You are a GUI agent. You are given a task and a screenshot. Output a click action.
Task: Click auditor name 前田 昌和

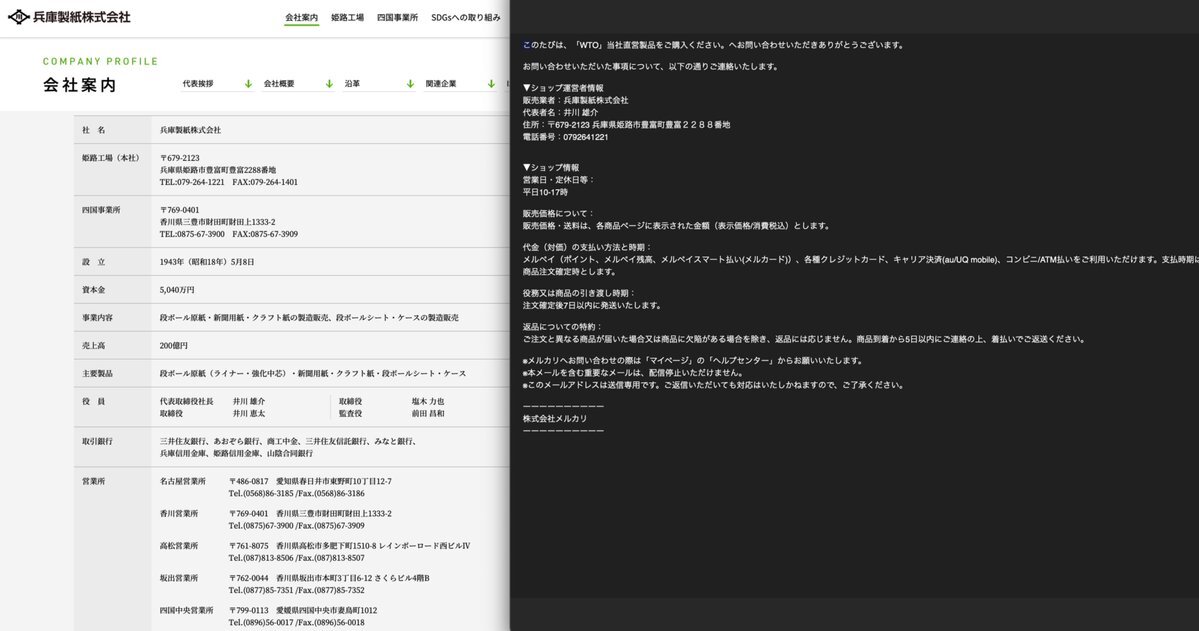click(x=428, y=414)
